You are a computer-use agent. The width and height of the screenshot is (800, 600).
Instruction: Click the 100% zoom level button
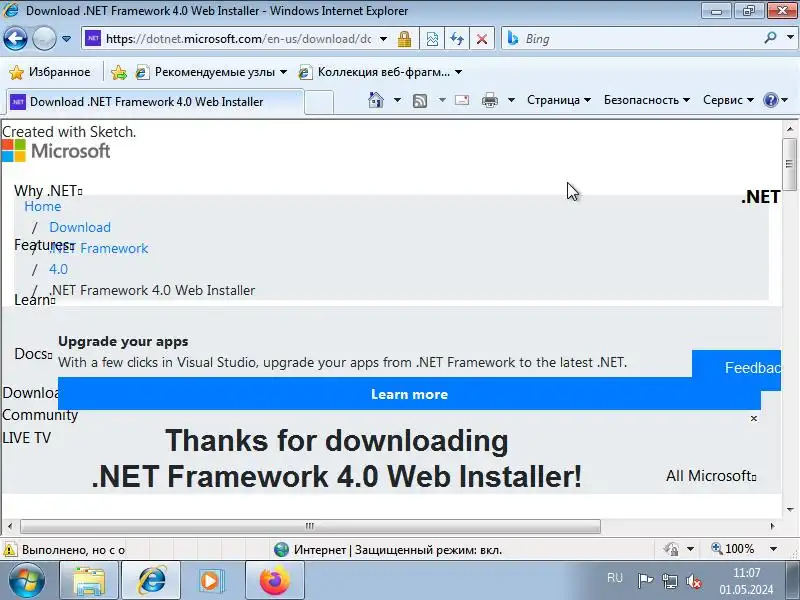point(733,549)
